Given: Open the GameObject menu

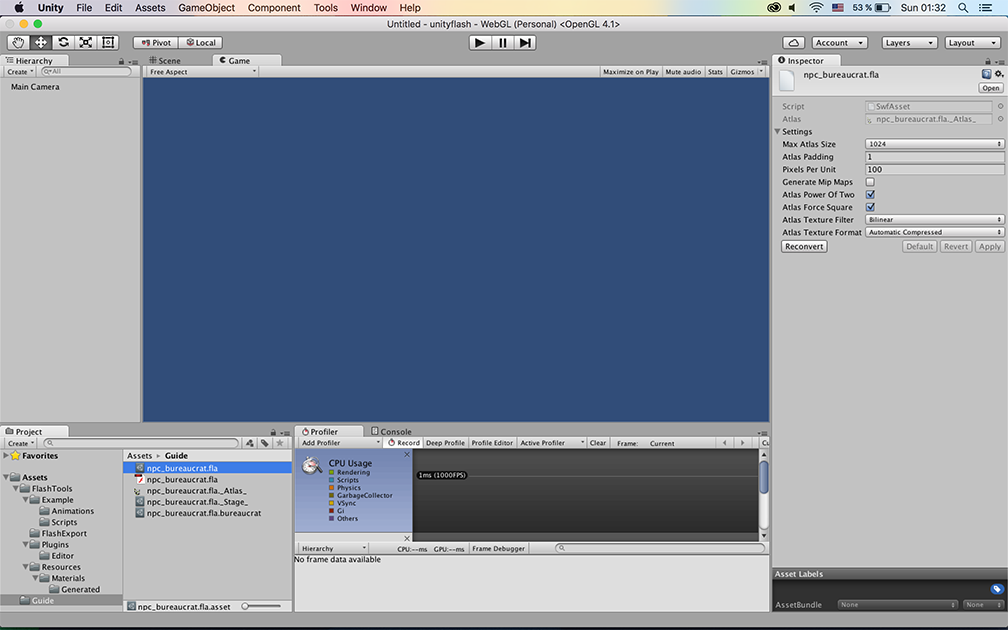Looking at the screenshot, I should click(x=206, y=8).
